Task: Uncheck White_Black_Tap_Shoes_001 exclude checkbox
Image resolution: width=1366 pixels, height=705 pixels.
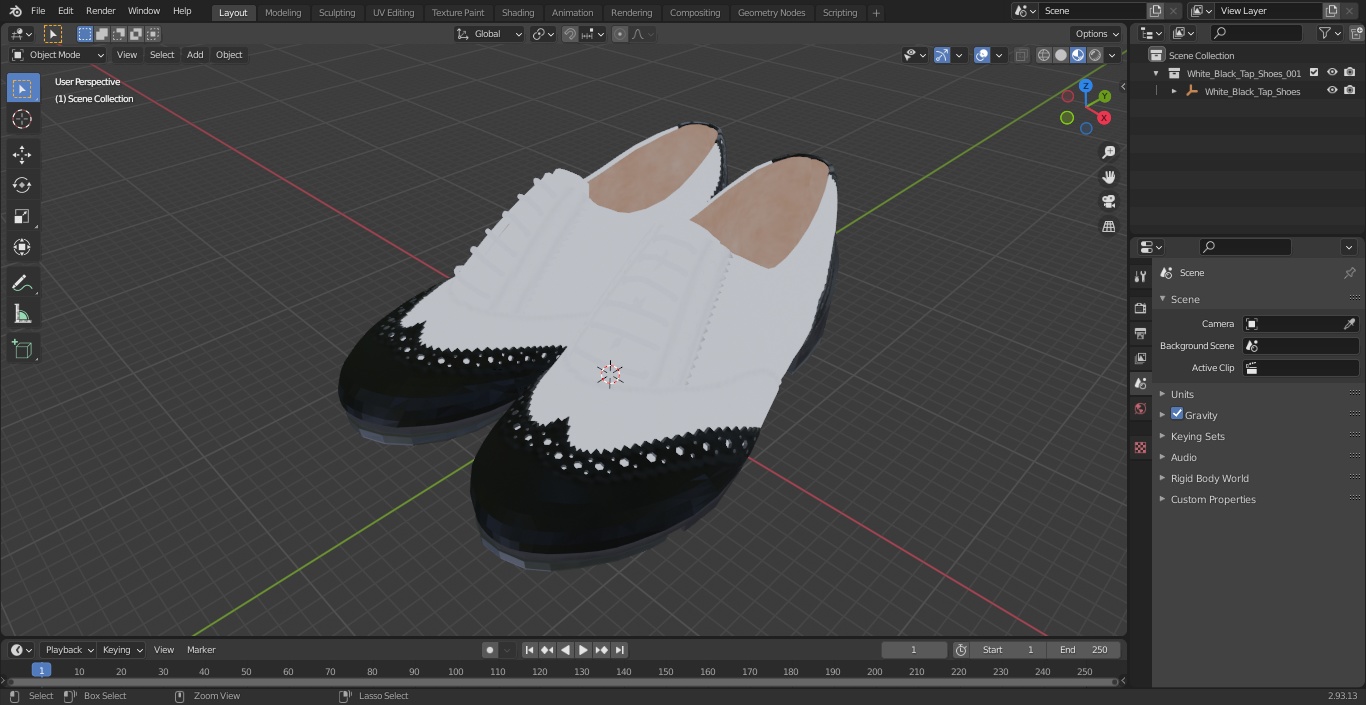Action: pyautogui.click(x=1314, y=73)
